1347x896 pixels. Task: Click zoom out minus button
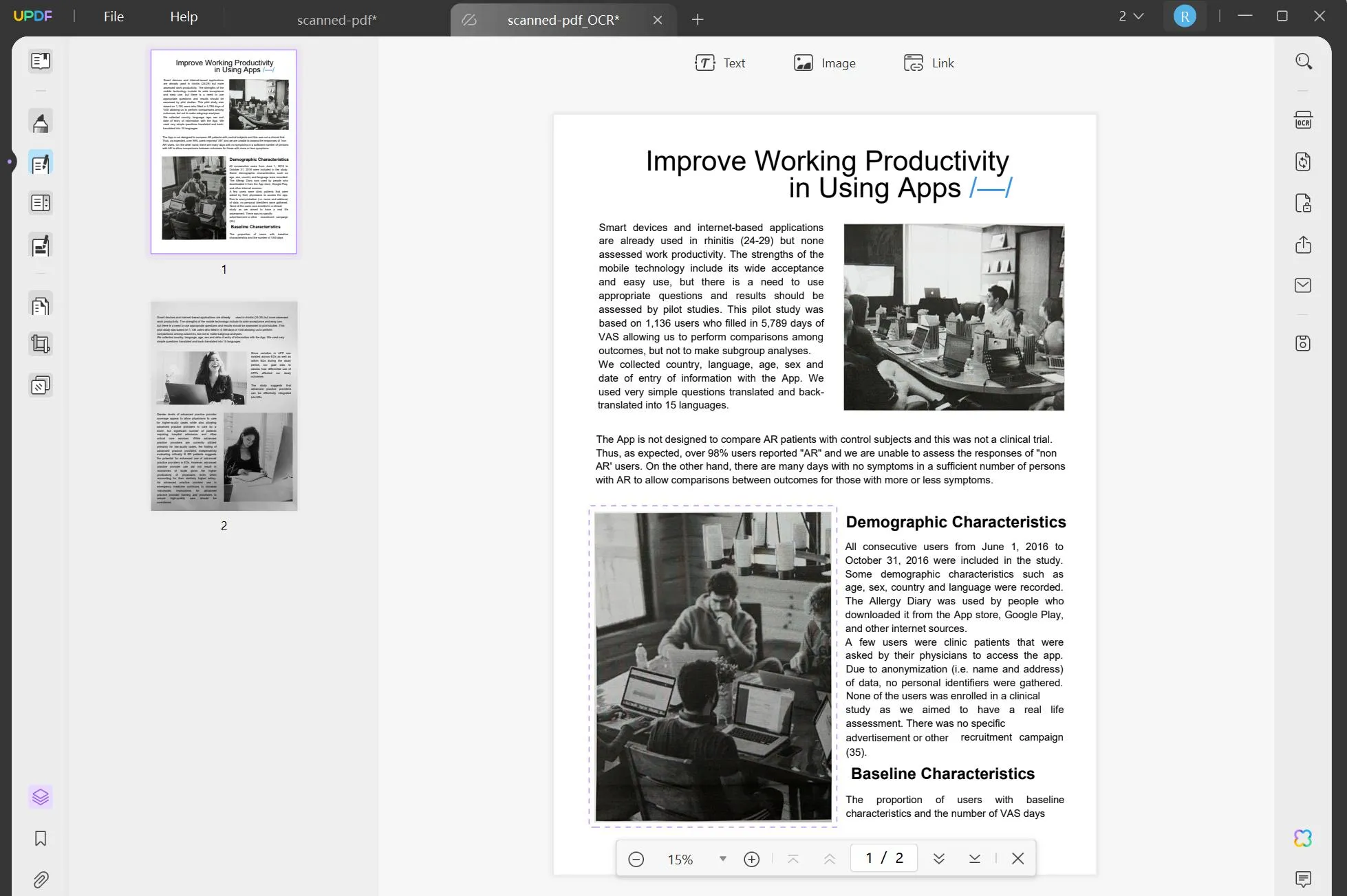636,858
